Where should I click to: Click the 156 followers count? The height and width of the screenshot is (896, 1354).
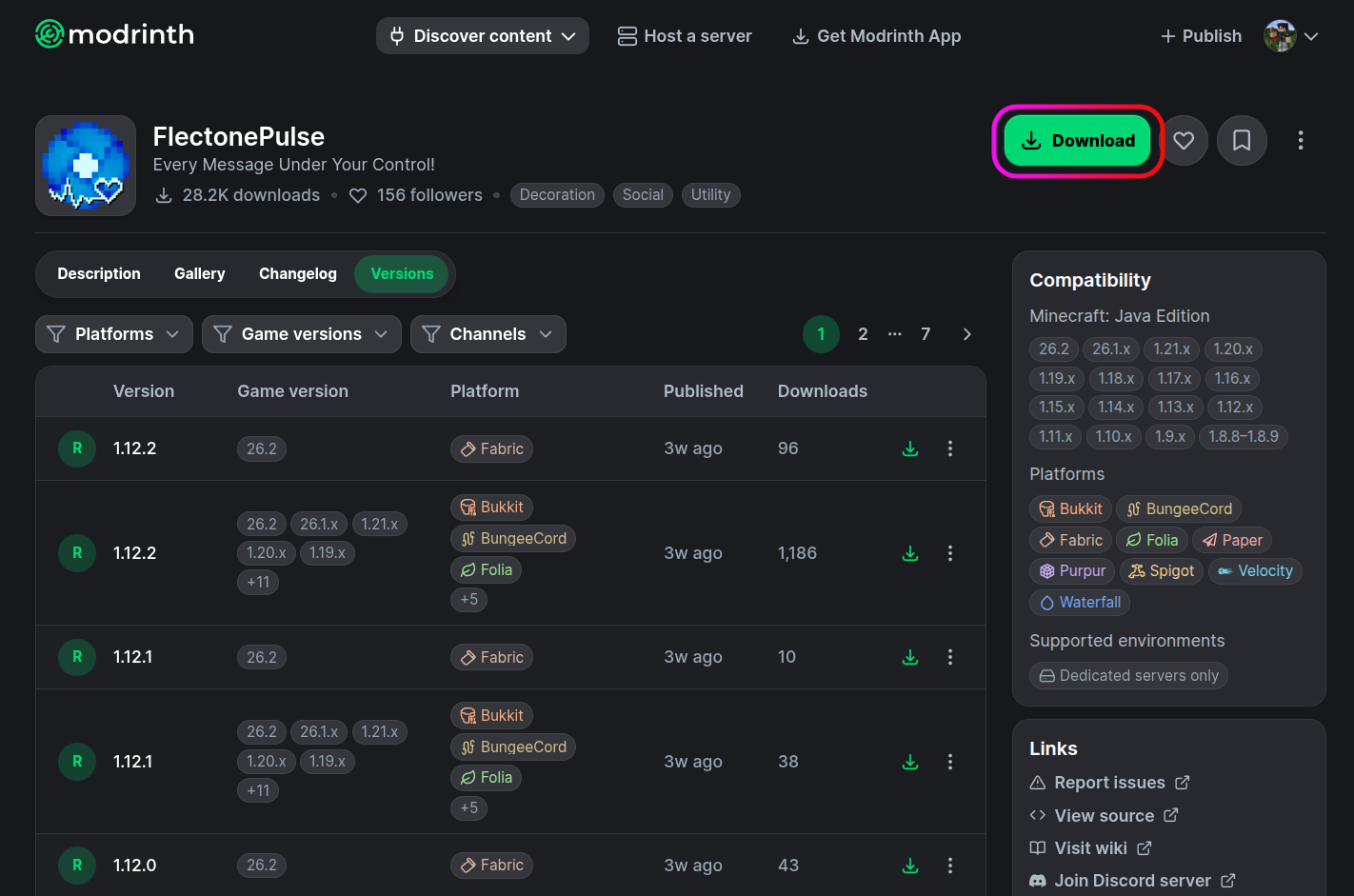click(416, 195)
